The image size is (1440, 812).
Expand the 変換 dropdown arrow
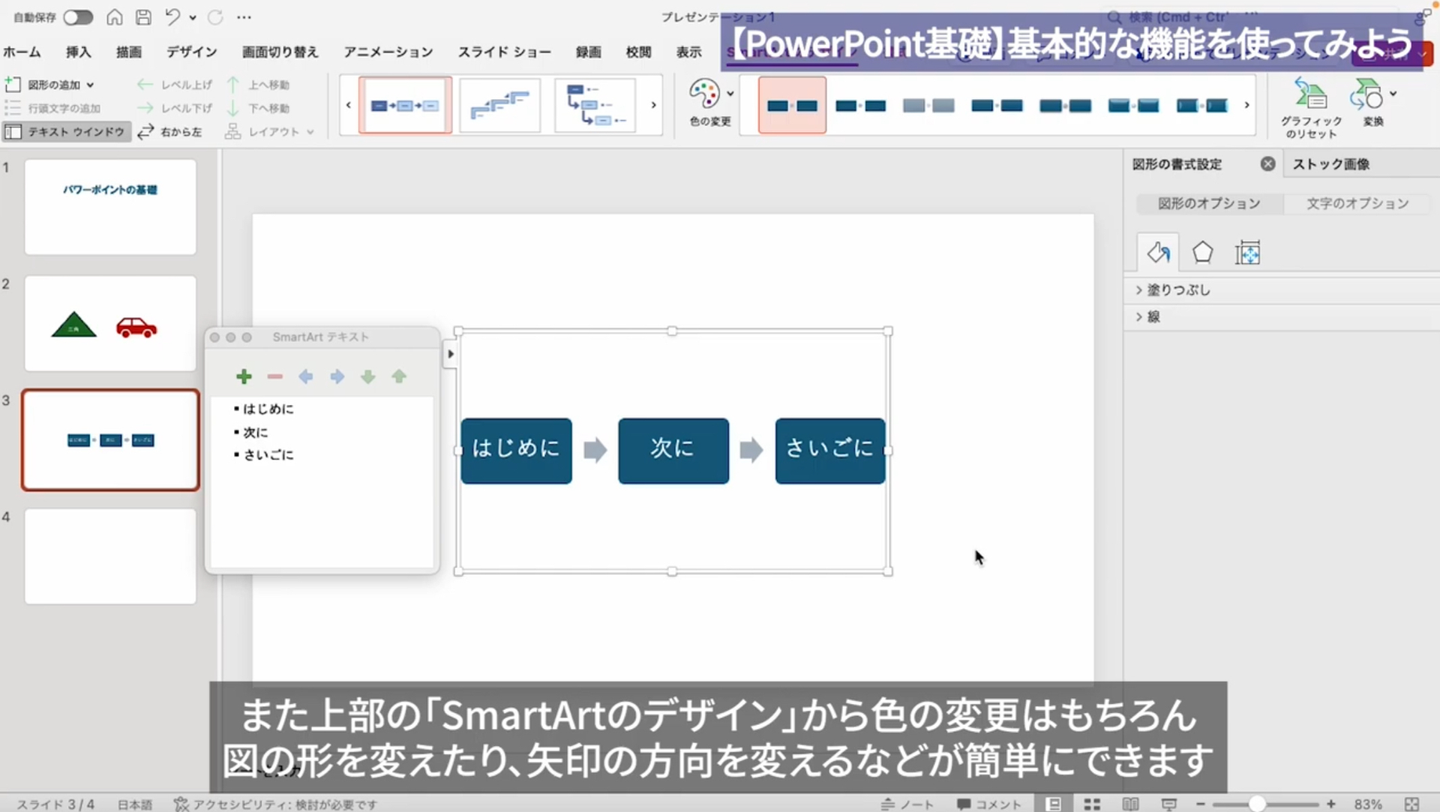click(x=1393, y=94)
